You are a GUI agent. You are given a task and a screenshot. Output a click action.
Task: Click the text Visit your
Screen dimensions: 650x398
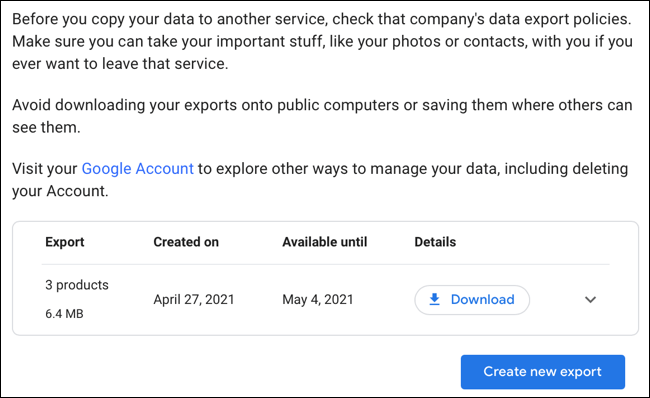click(45, 169)
